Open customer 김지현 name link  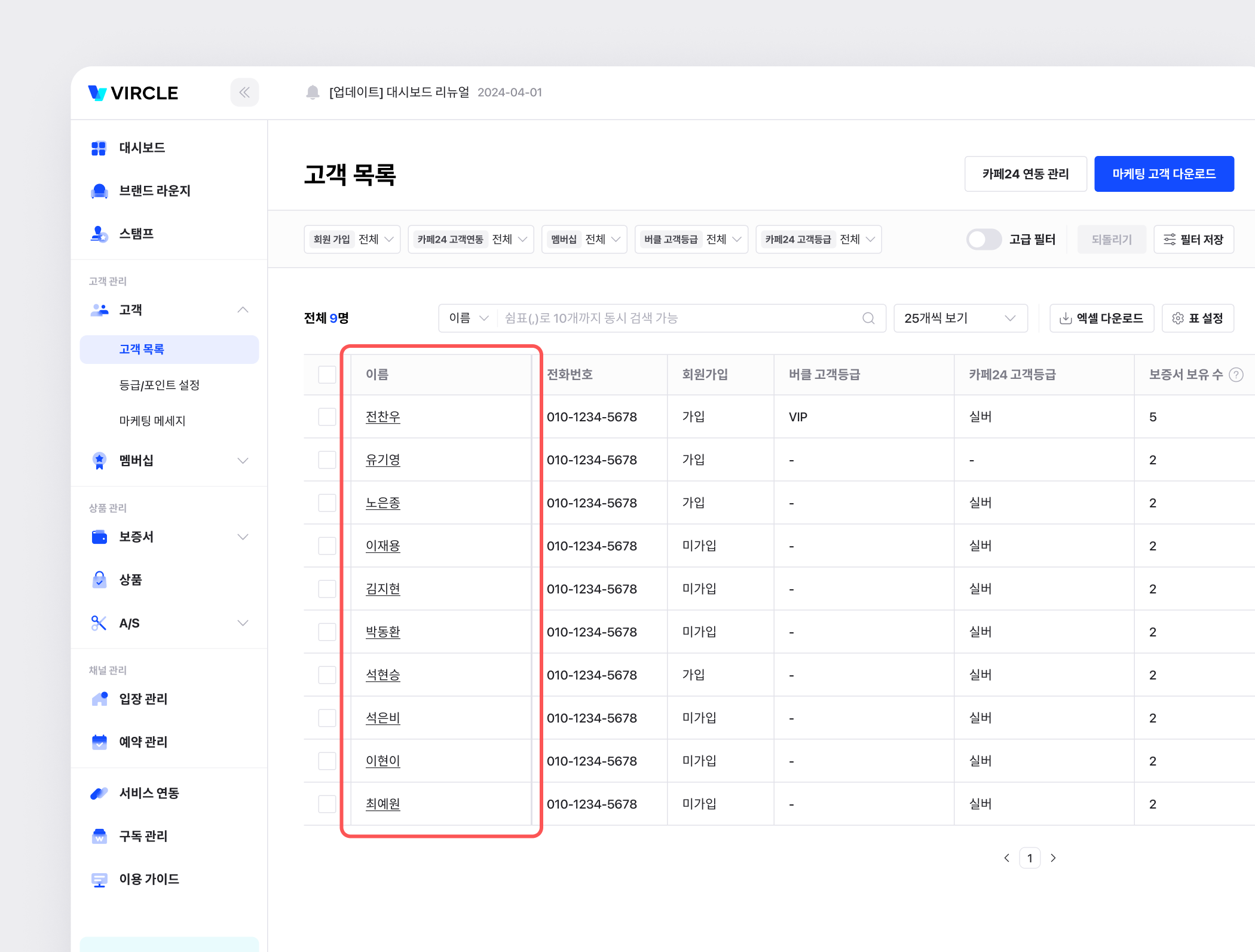[382, 589]
